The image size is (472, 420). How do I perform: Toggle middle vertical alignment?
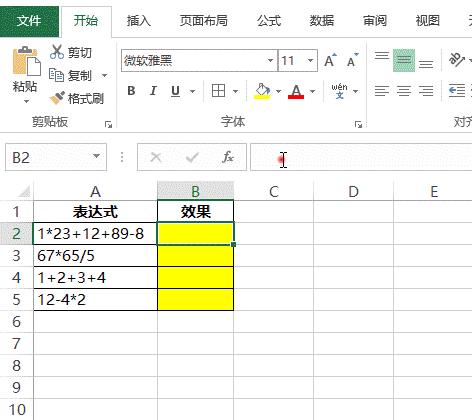404,60
